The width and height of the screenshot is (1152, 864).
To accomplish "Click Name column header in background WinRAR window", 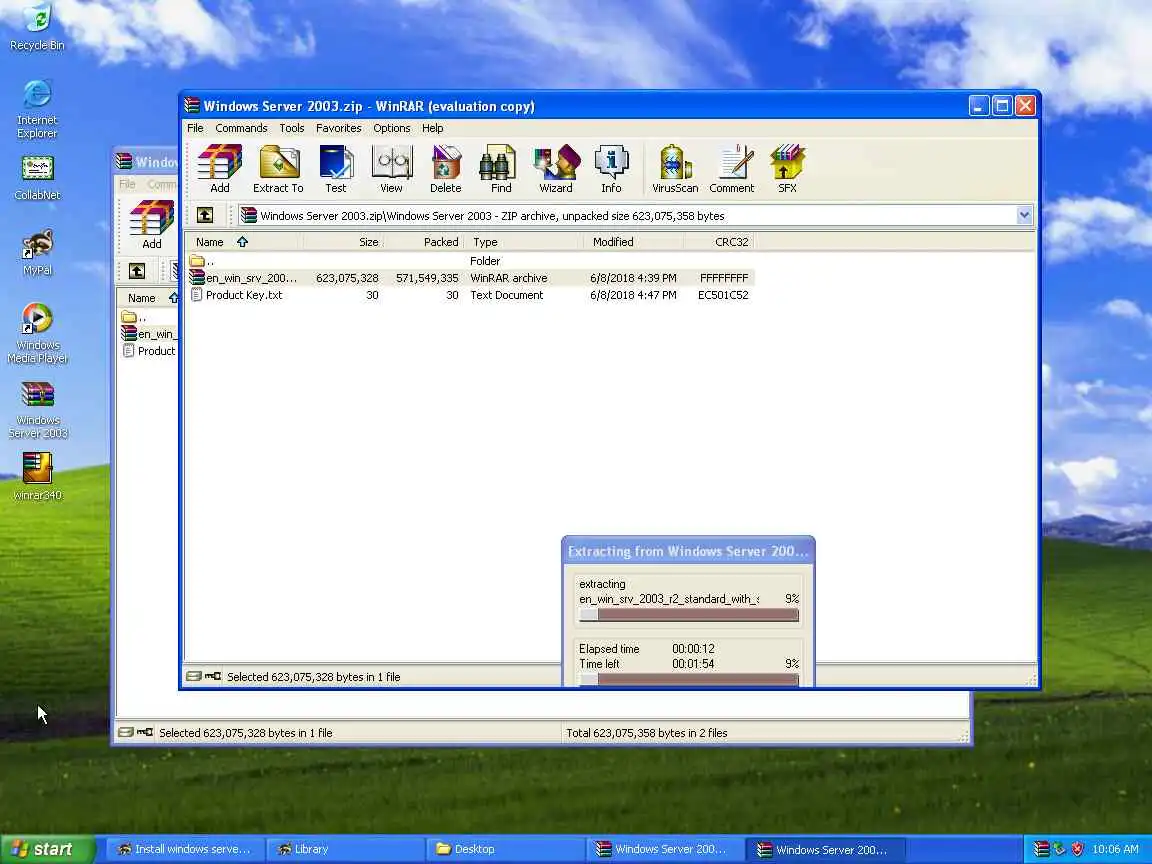I will pos(147,298).
